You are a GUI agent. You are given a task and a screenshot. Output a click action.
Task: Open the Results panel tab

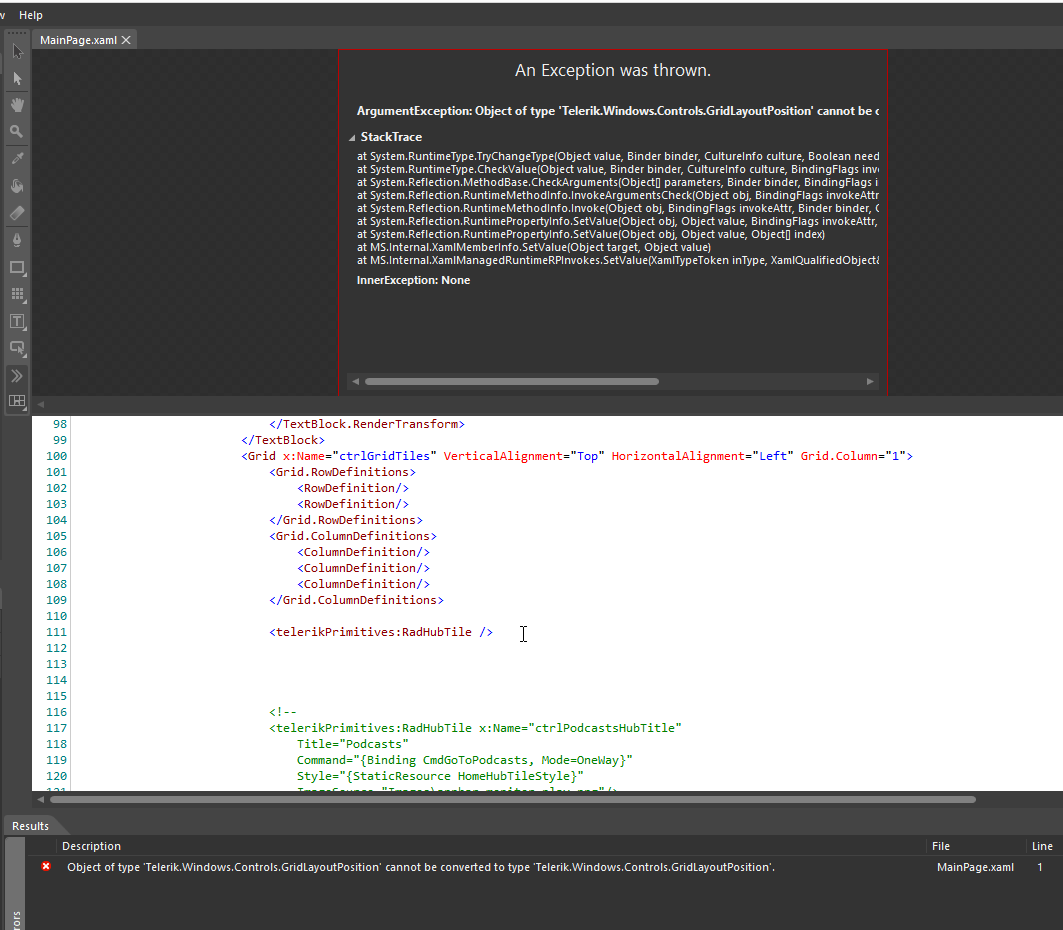31,826
